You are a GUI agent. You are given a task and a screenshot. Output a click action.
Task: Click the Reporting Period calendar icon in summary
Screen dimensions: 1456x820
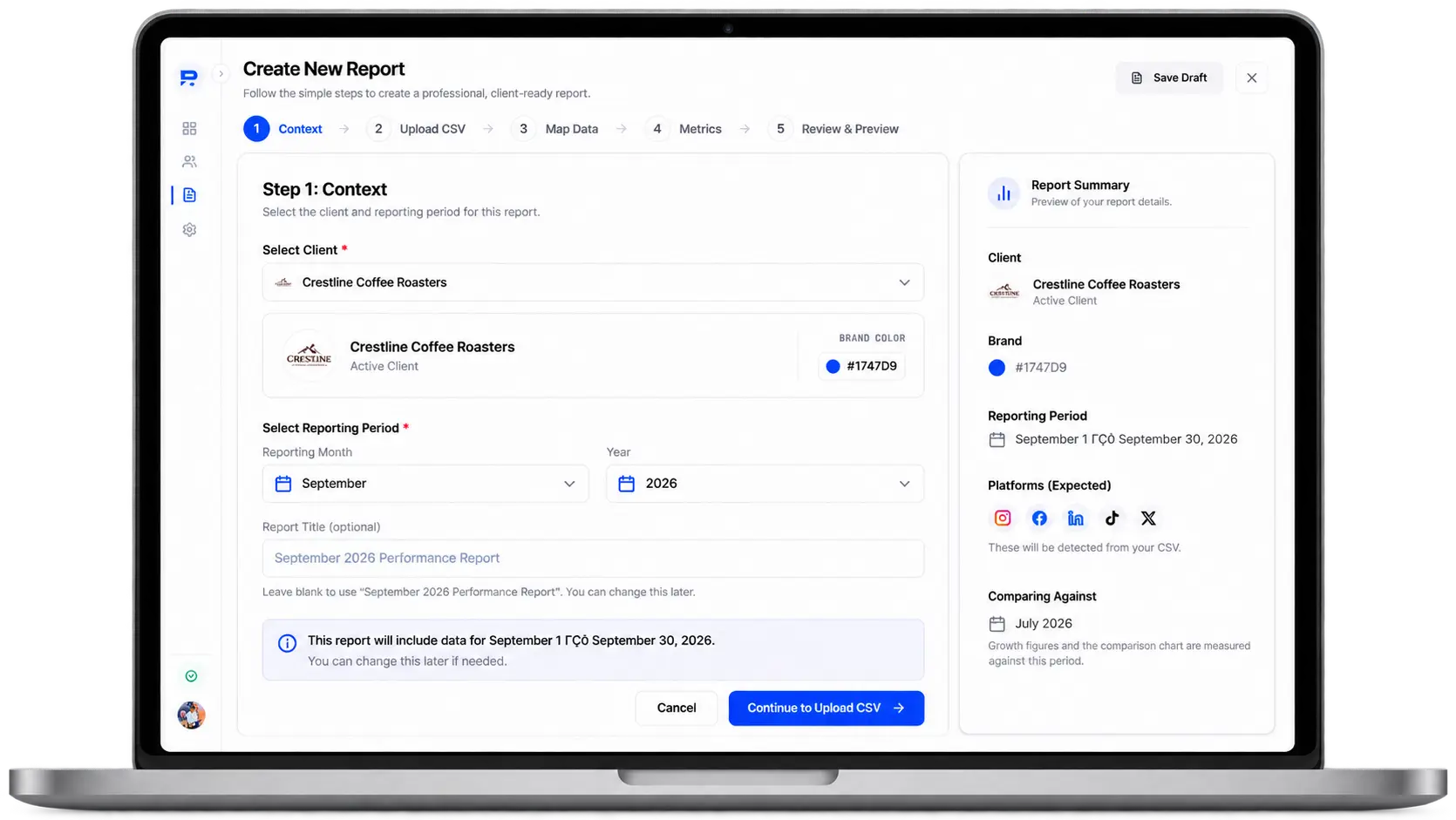(x=997, y=440)
